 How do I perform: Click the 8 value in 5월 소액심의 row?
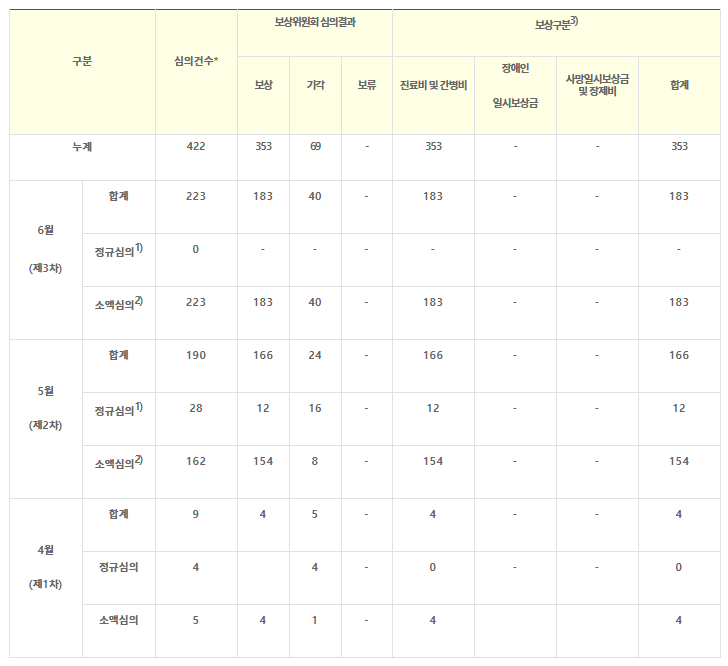click(x=315, y=461)
